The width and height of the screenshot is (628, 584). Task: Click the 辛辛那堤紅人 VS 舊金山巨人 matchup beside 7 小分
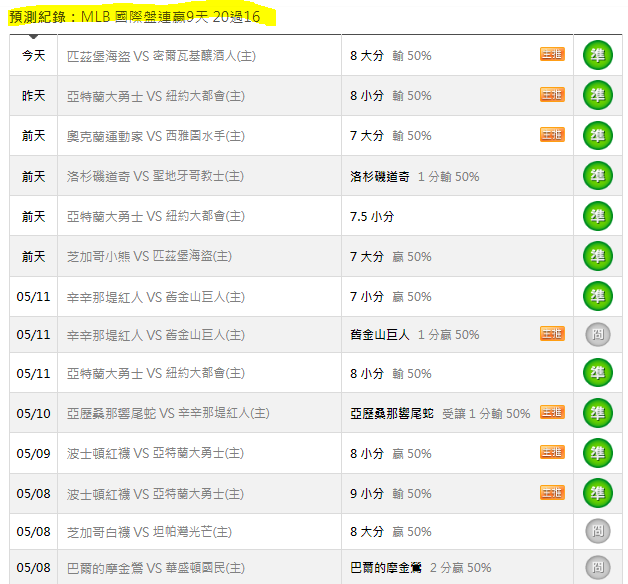pyautogui.click(x=156, y=297)
